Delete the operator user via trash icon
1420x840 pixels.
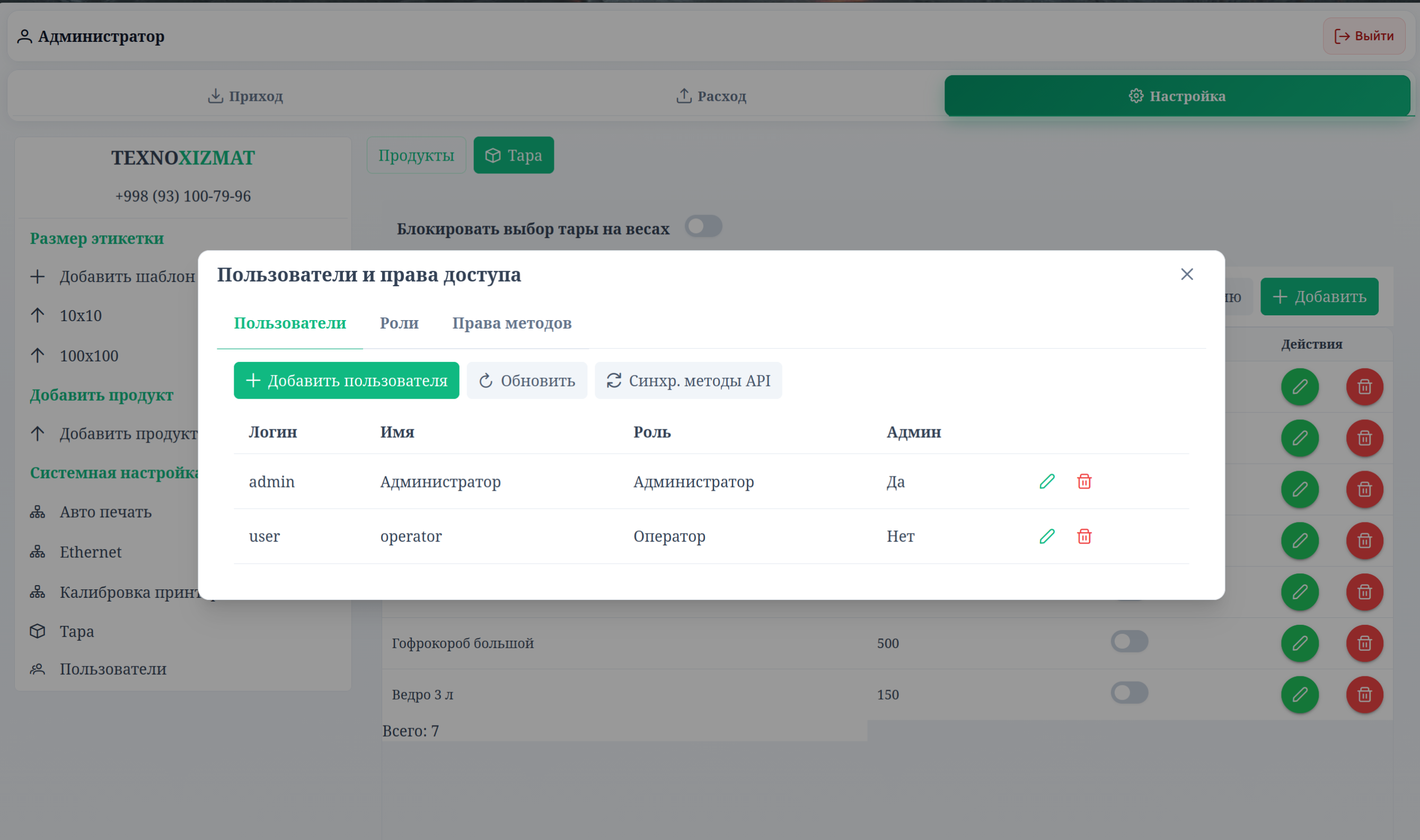1084,537
